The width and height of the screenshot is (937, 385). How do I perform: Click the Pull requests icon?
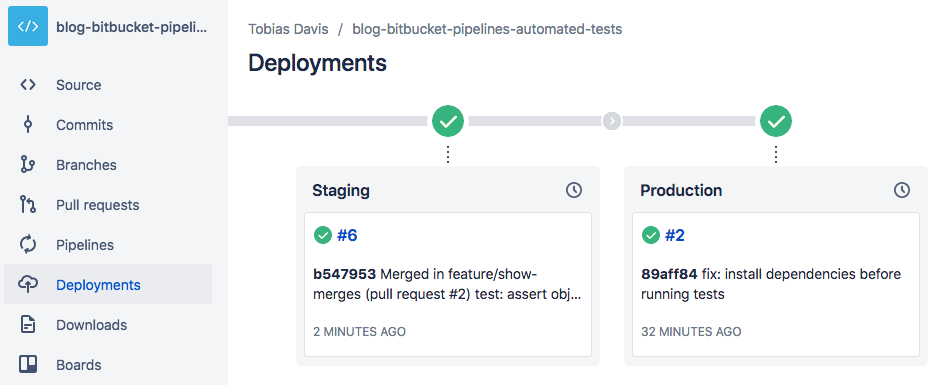28,205
